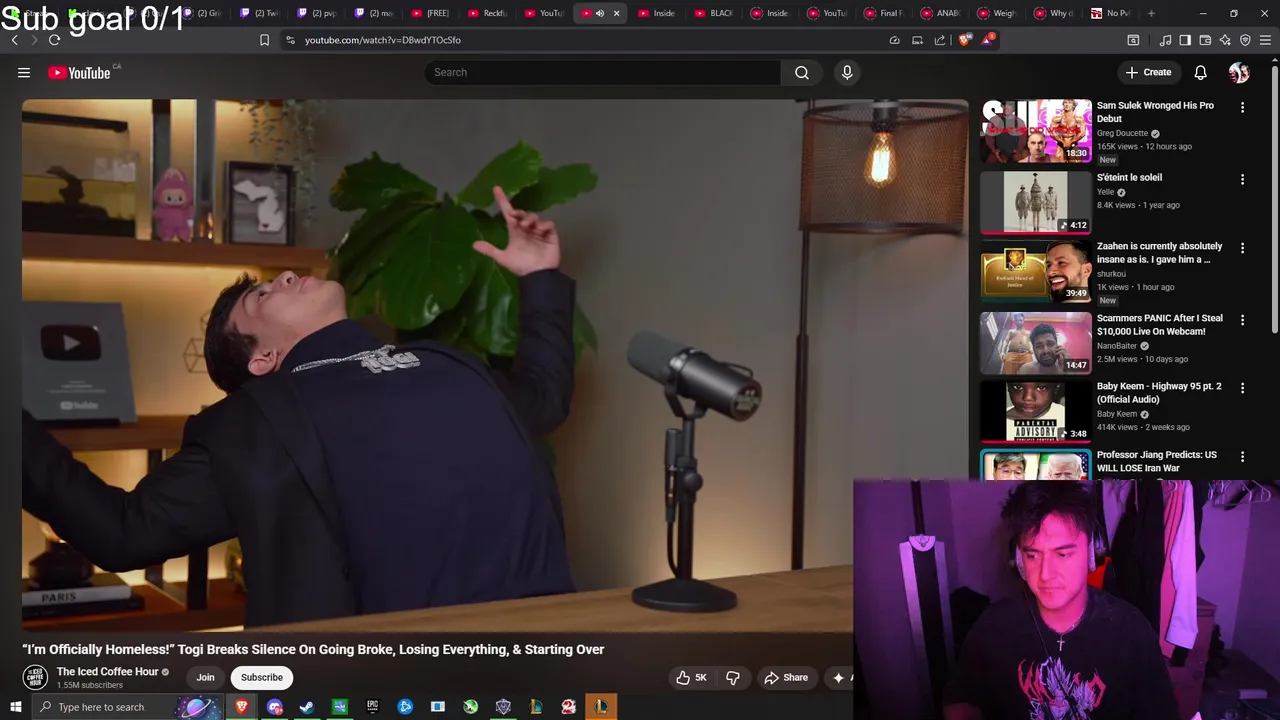Screen dimensions: 1280x720
Task: Open a new browser tab
Action: 1151,13
